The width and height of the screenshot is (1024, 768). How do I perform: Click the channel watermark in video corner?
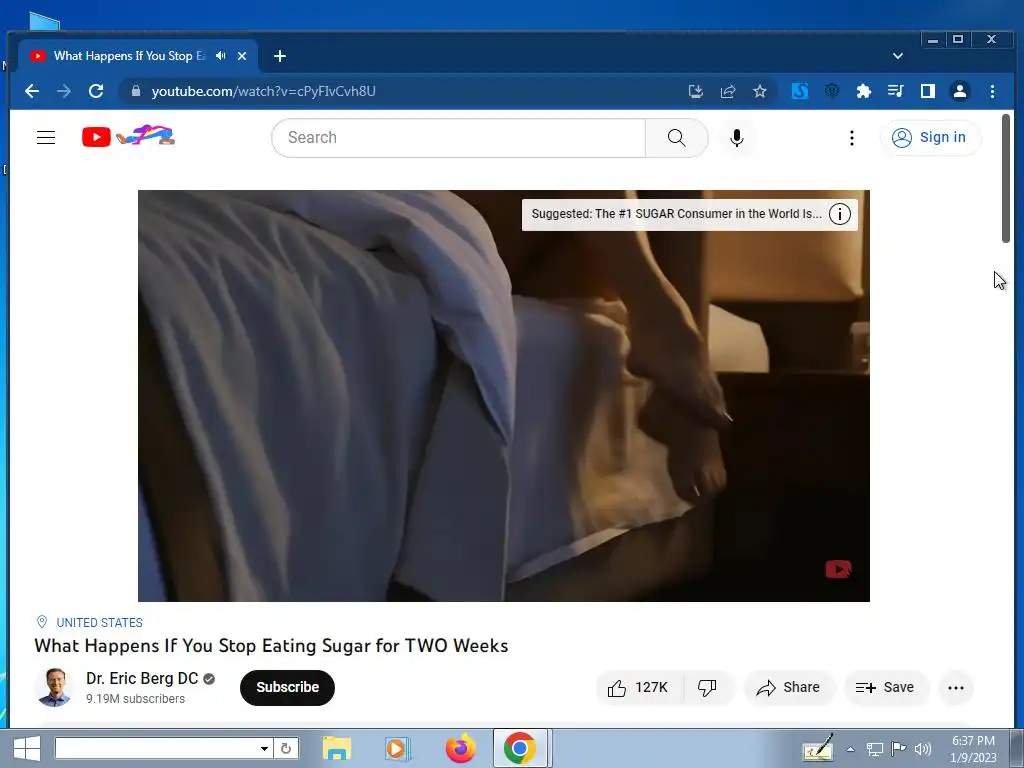point(838,569)
